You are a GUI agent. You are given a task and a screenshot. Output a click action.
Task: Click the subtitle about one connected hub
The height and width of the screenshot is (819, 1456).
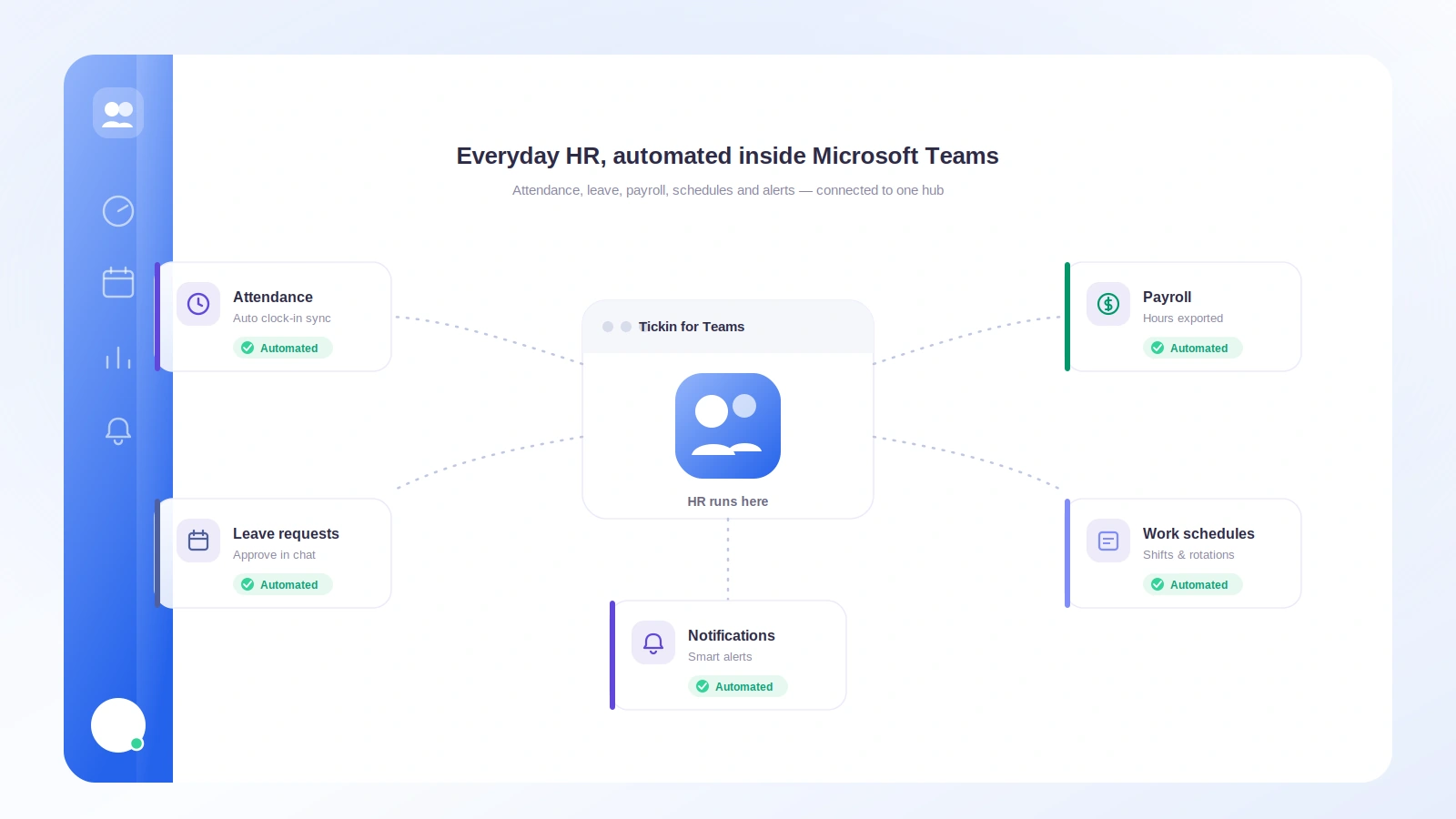(728, 190)
